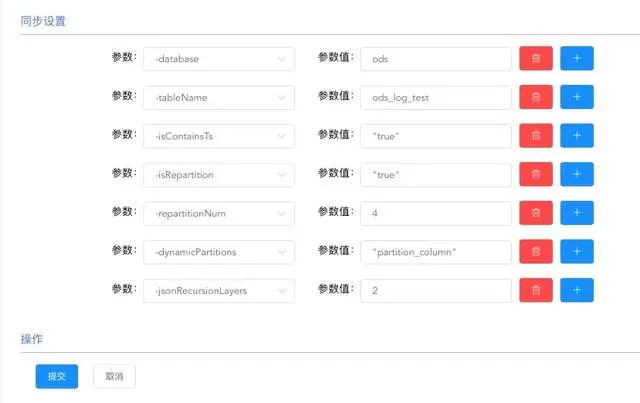Delete the -dynamicPartitions parameter row
Image resolution: width=640 pixels, height=403 pixels.
(x=535, y=252)
